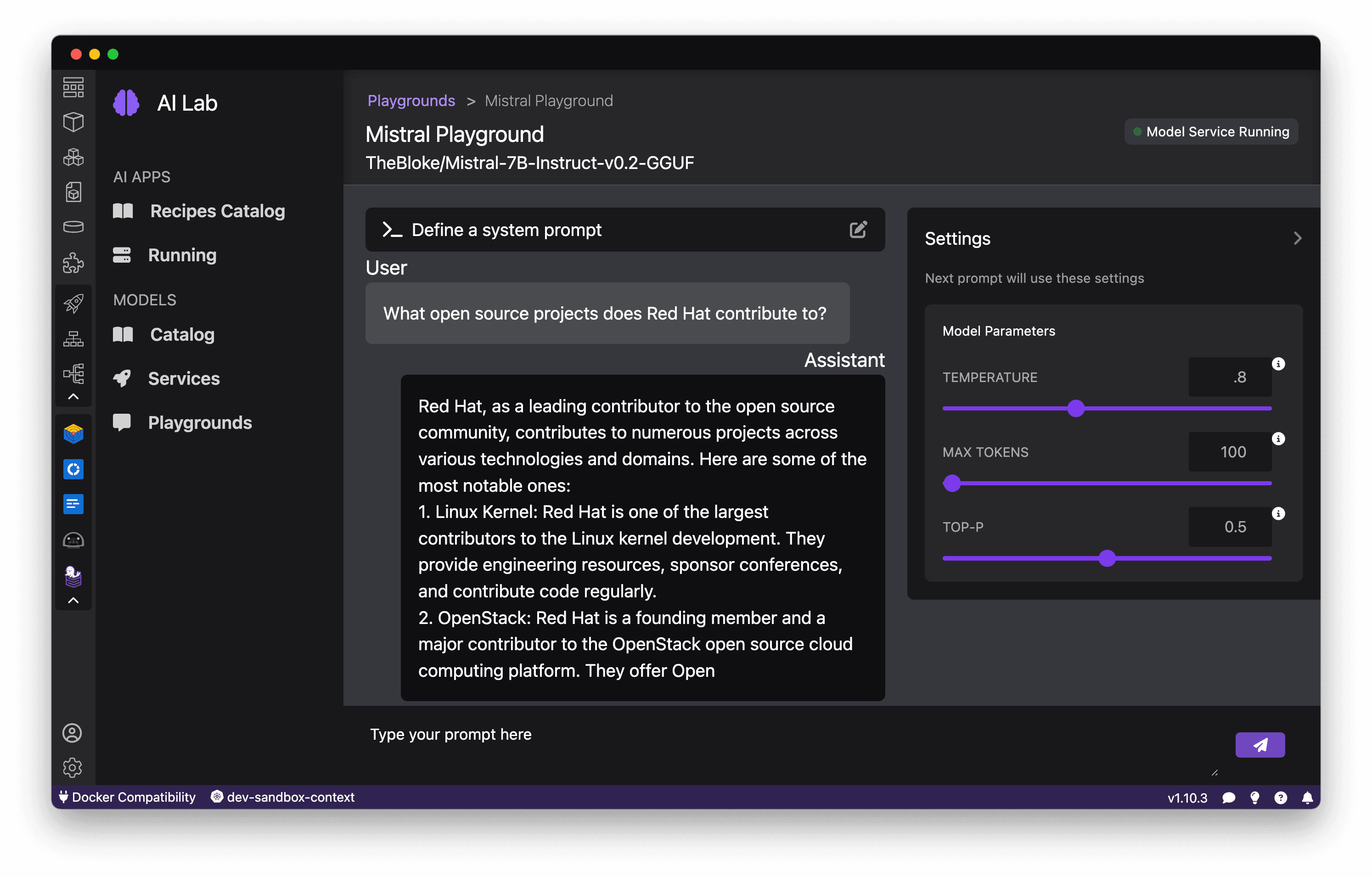This screenshot has height=877, width=1372.
Task: Show info for Max Tokens parameter
Action: click(1278, 439)
